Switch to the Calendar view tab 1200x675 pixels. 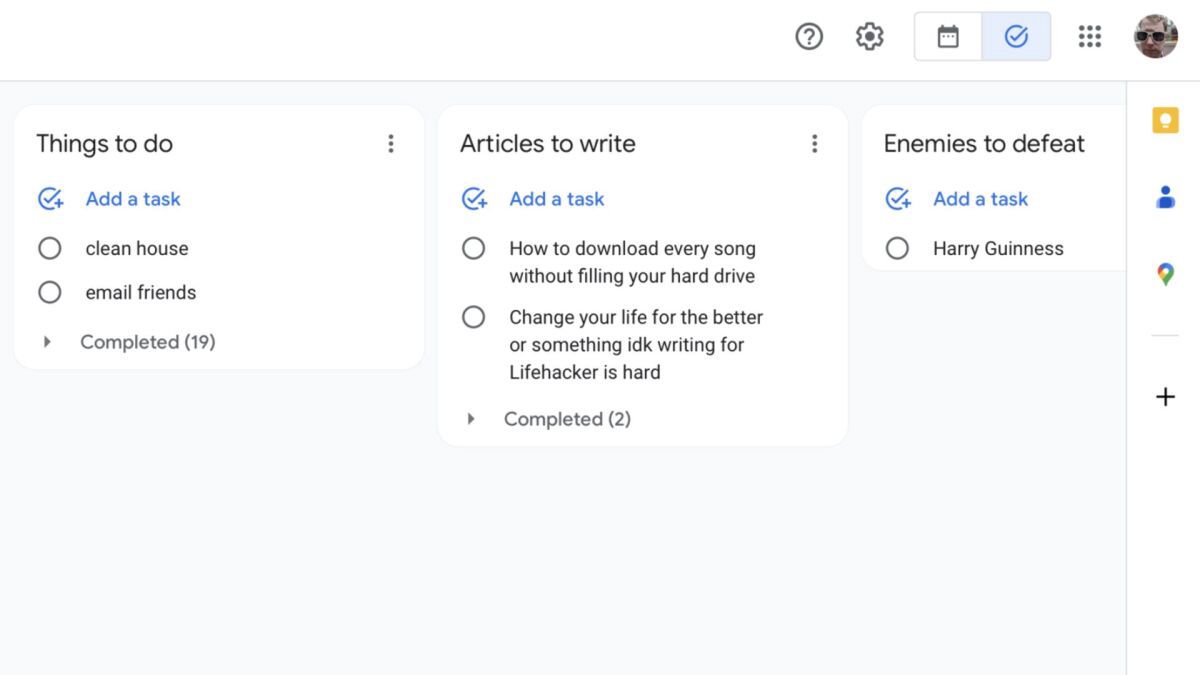click(948, 37)
